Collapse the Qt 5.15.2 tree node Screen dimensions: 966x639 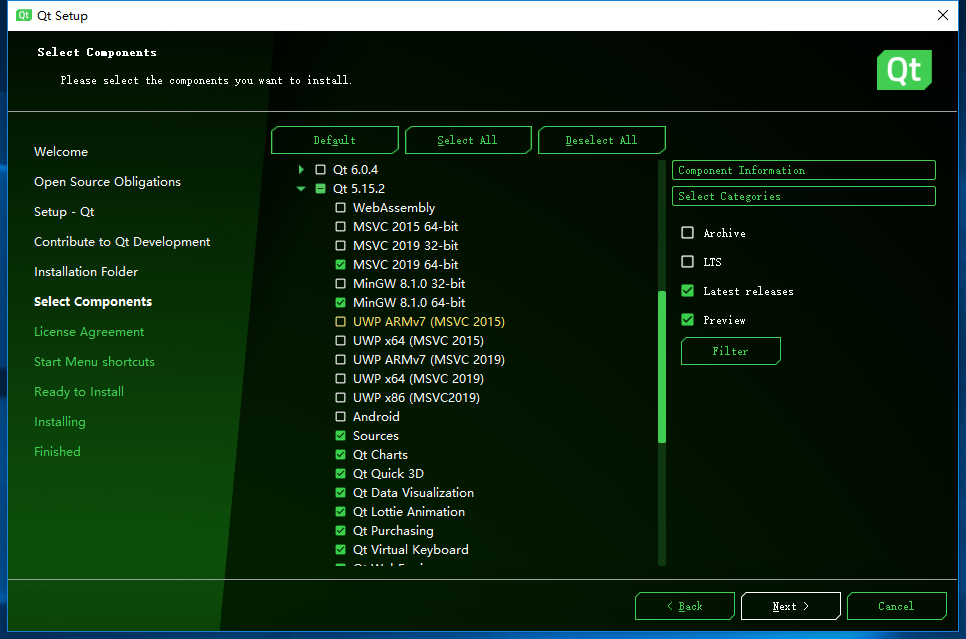tap(301, 189)
